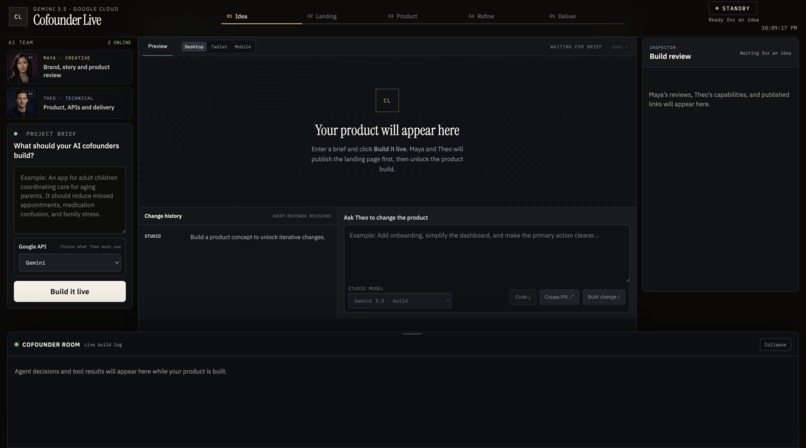
Task: Switch preview to Tablet view
Action: (219, 47)
